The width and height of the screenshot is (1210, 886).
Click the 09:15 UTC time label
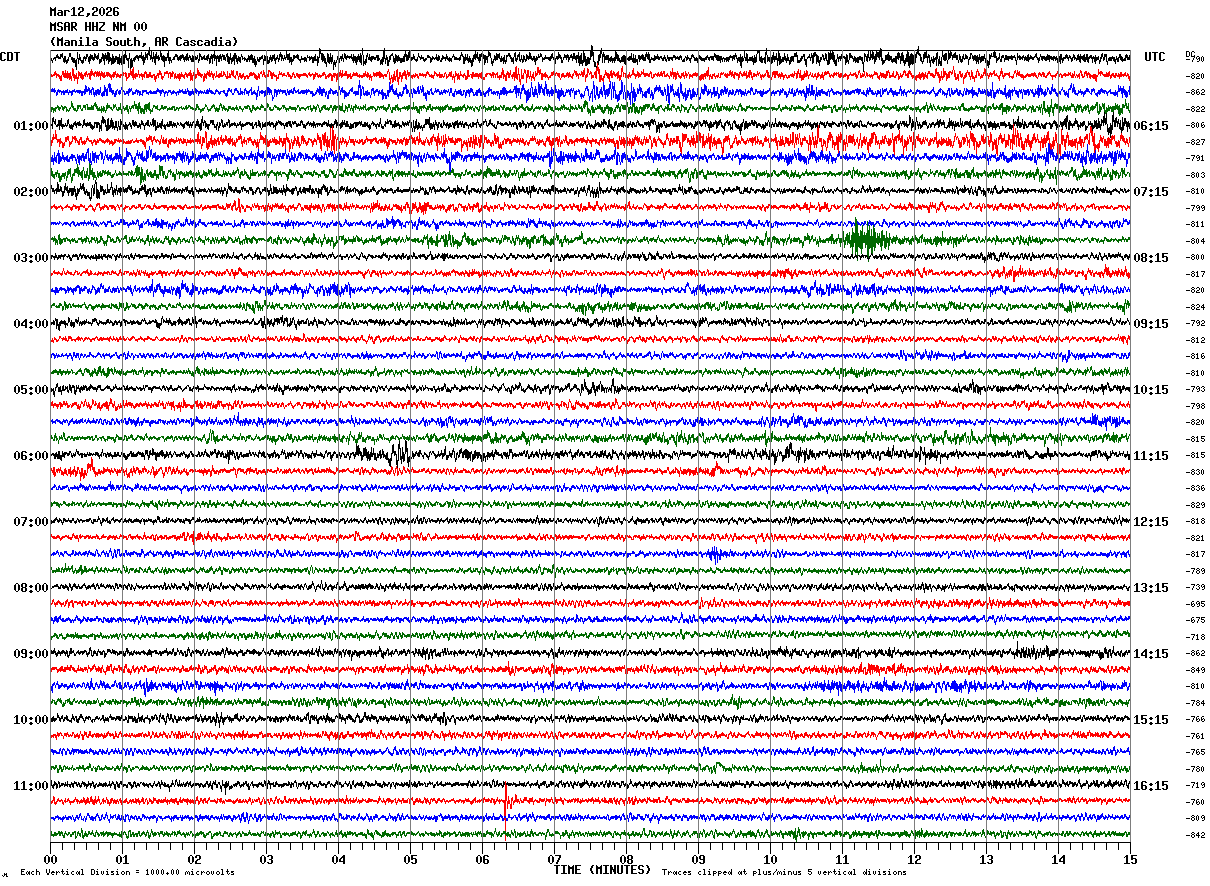click(x=1151, y=324)
